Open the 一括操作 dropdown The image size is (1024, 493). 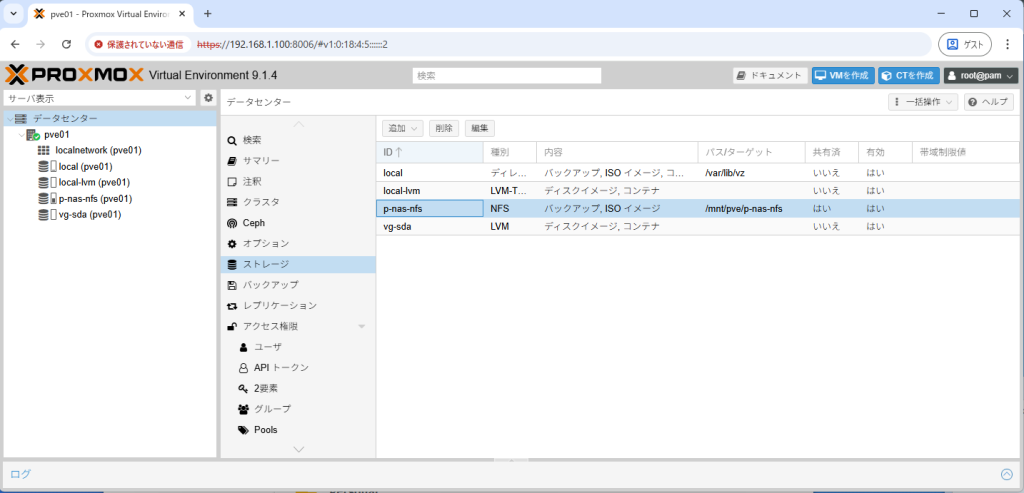pos(923,103)
